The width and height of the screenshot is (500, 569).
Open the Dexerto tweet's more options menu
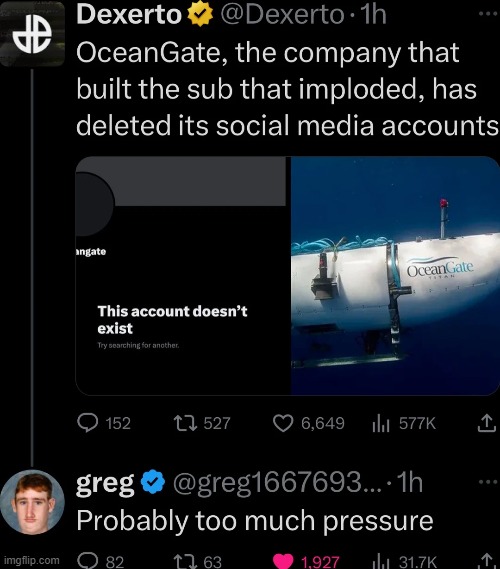click(x=487, y=14)
